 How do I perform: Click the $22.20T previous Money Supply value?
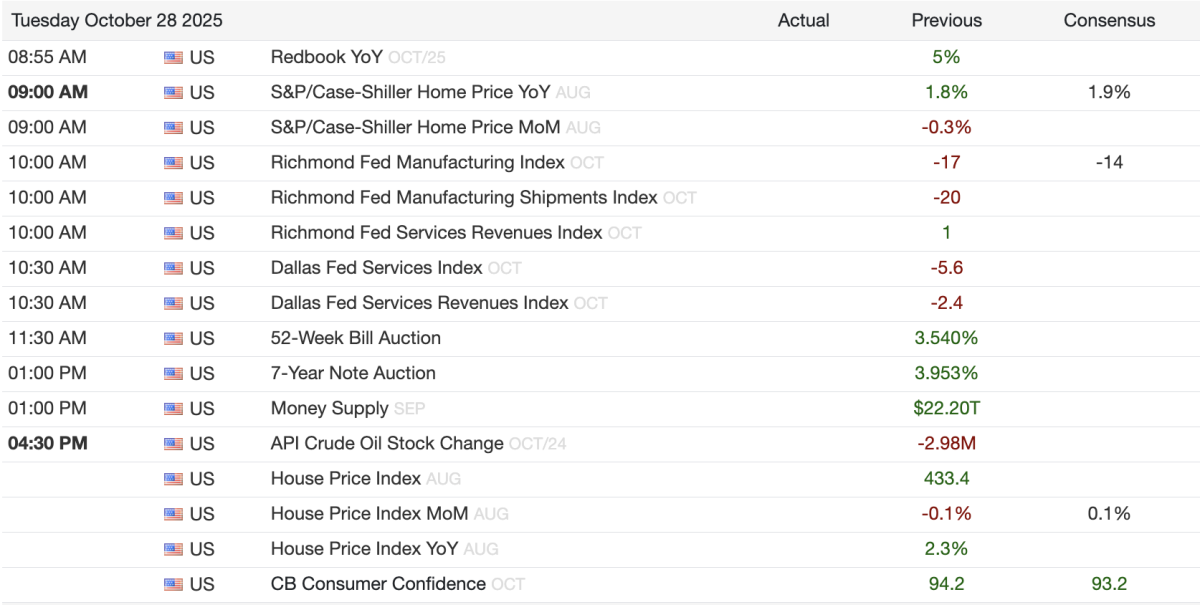tap(946, 408)
